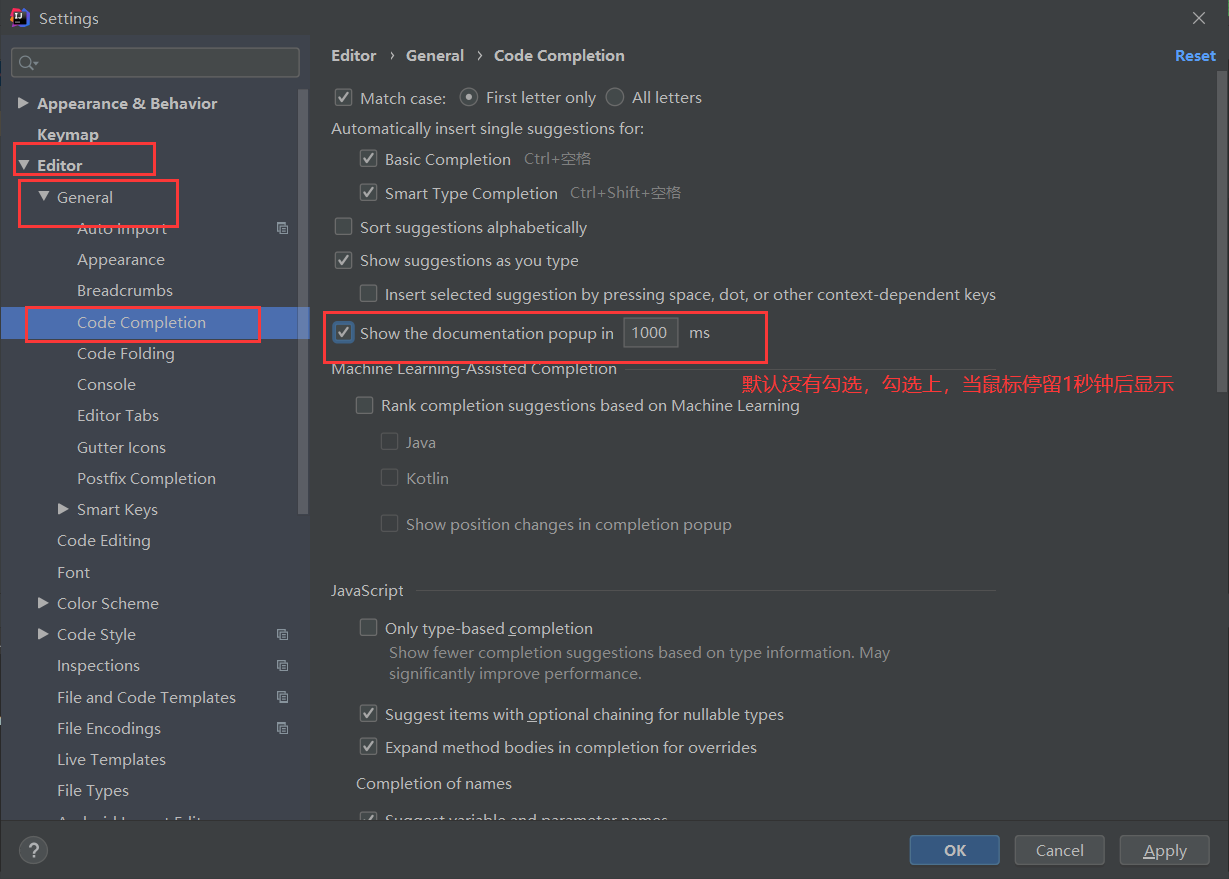Open the File Types settings page
Screen dimensions: 1229x879
click(93, 790)
